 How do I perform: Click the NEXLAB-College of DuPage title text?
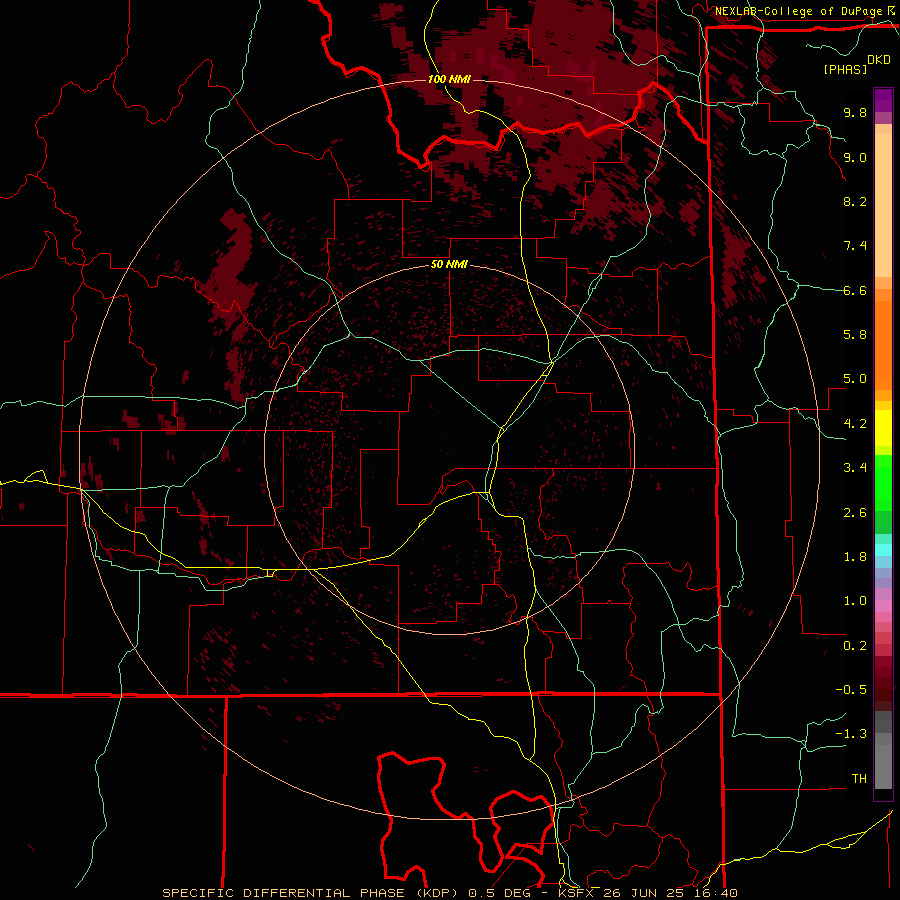click(800, 11)
